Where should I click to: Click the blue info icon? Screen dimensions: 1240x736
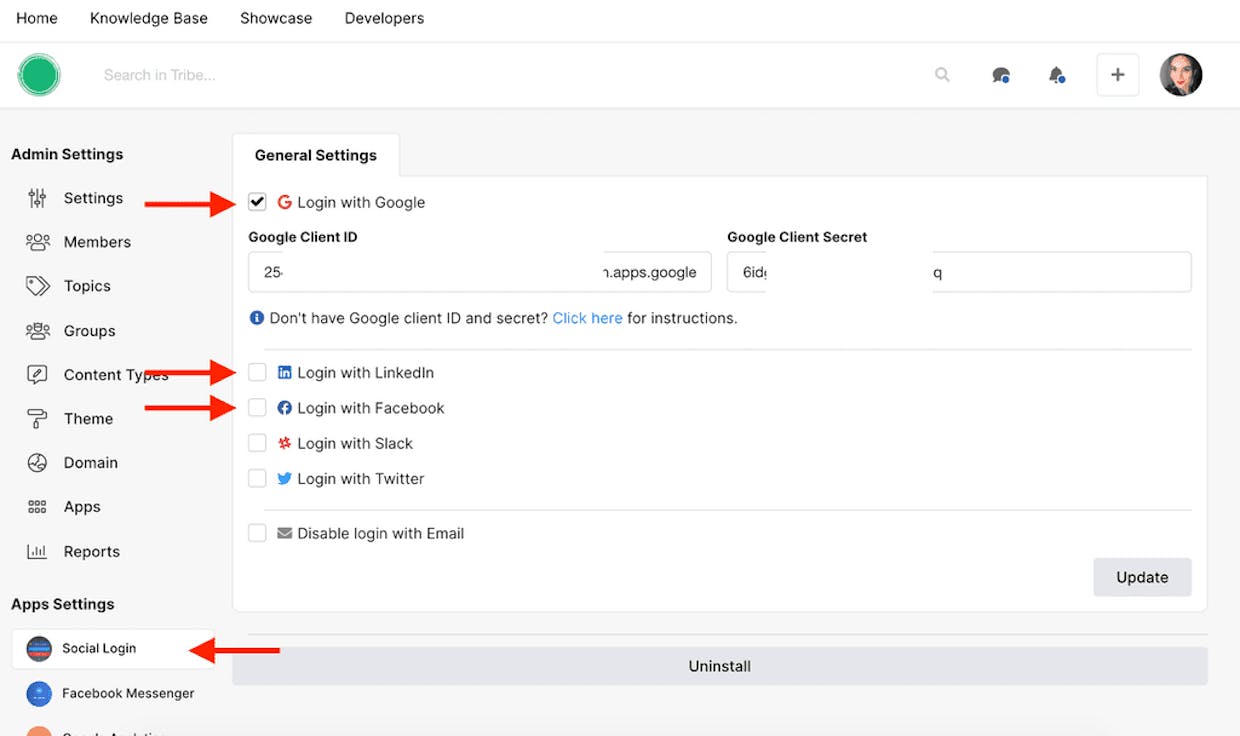[257, 318]
